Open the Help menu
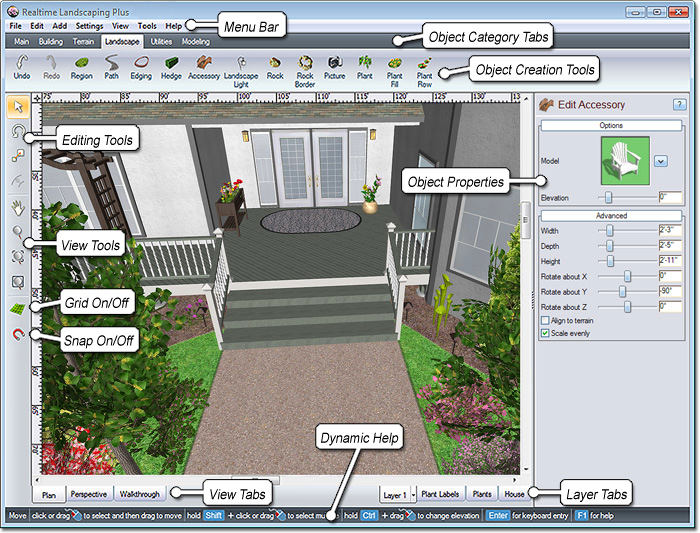The width and height of the screenshot is (700, 533). pos(174,26)
